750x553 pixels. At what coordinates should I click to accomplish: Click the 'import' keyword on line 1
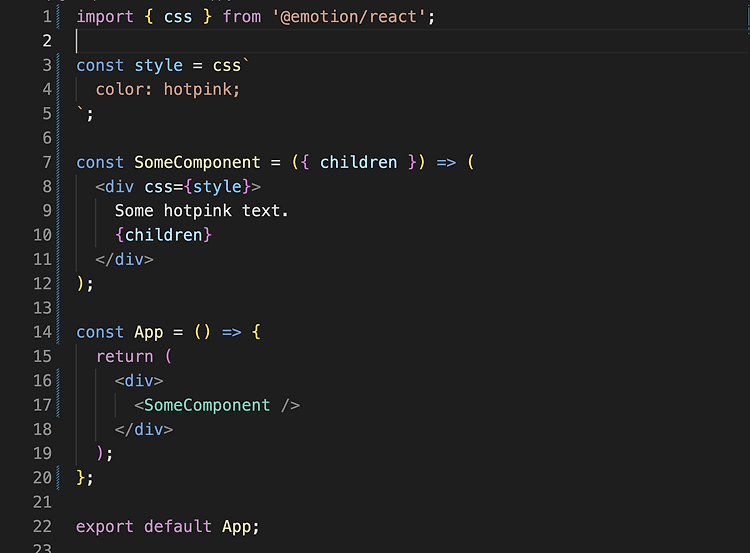click(x=105, y=18)
